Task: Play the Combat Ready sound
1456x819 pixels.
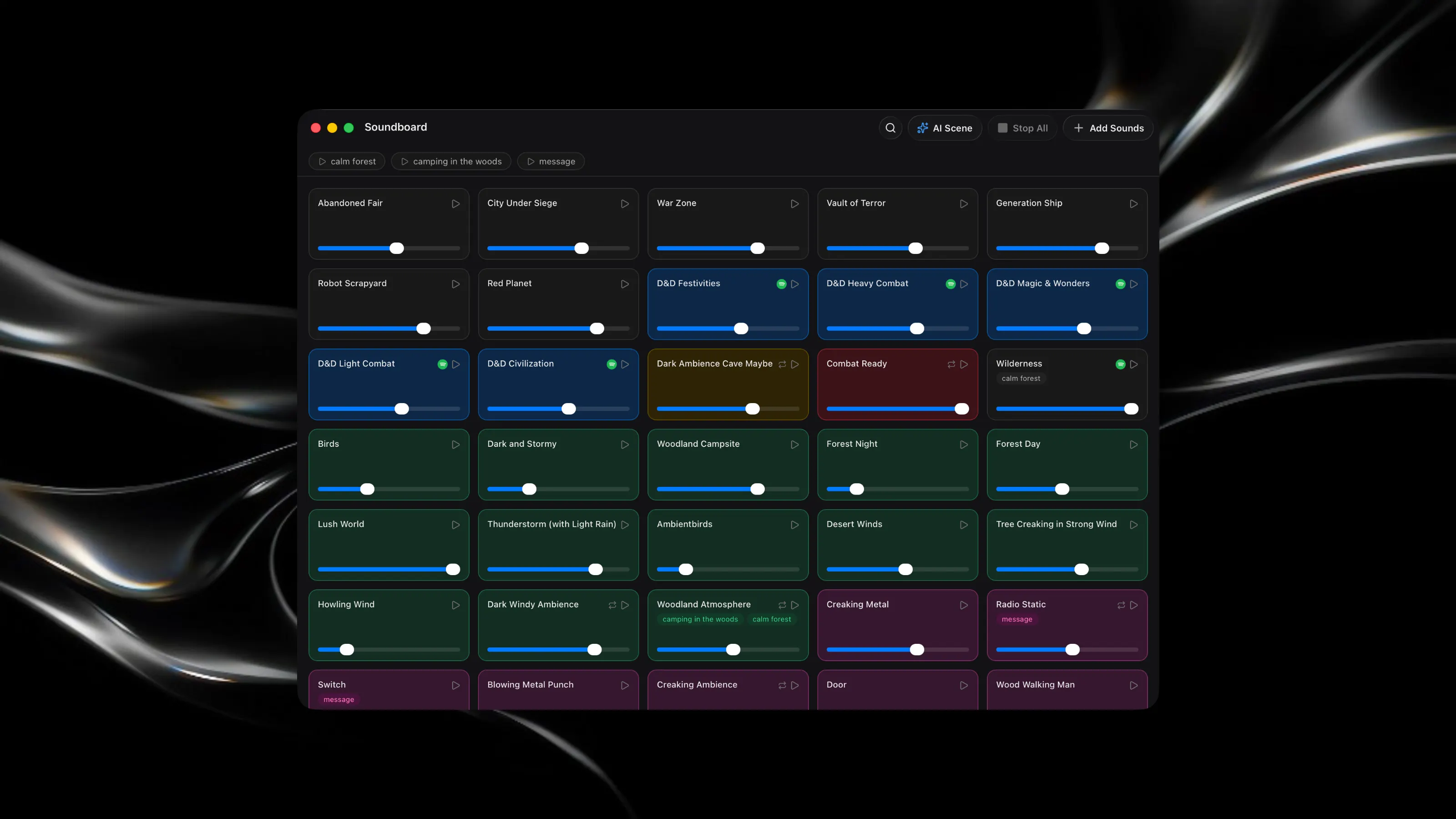Action: [x=964, y=364]
